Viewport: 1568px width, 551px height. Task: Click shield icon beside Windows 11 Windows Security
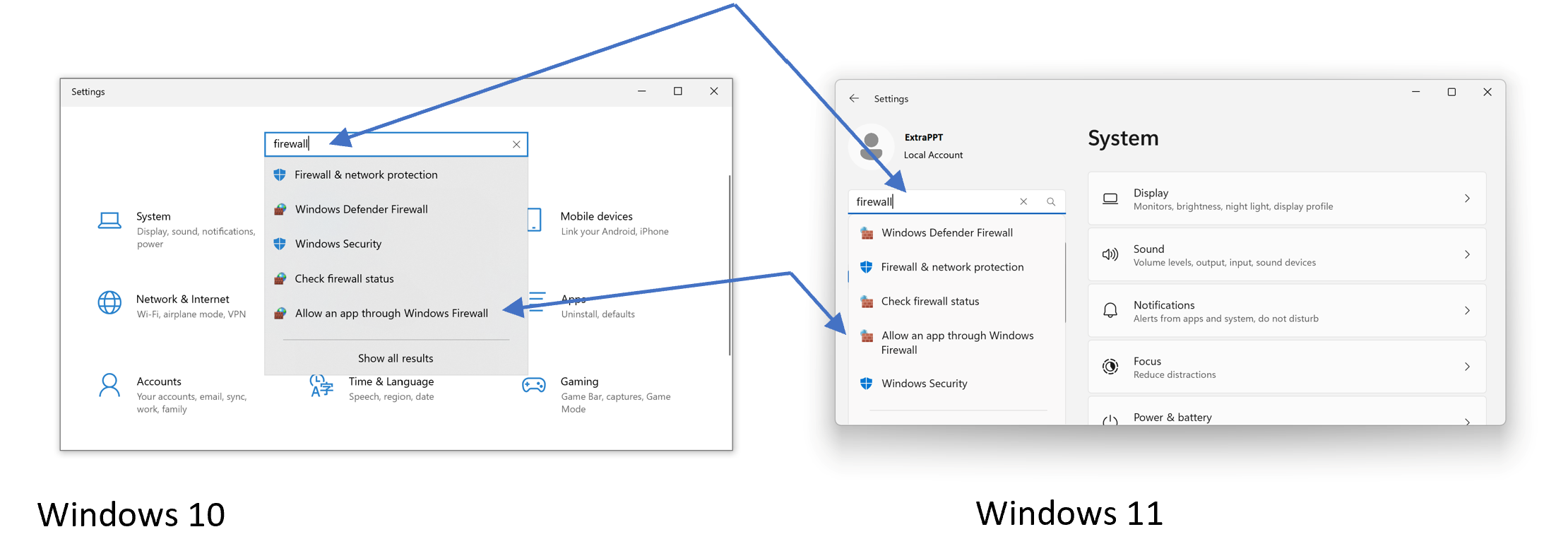point(867,384)
